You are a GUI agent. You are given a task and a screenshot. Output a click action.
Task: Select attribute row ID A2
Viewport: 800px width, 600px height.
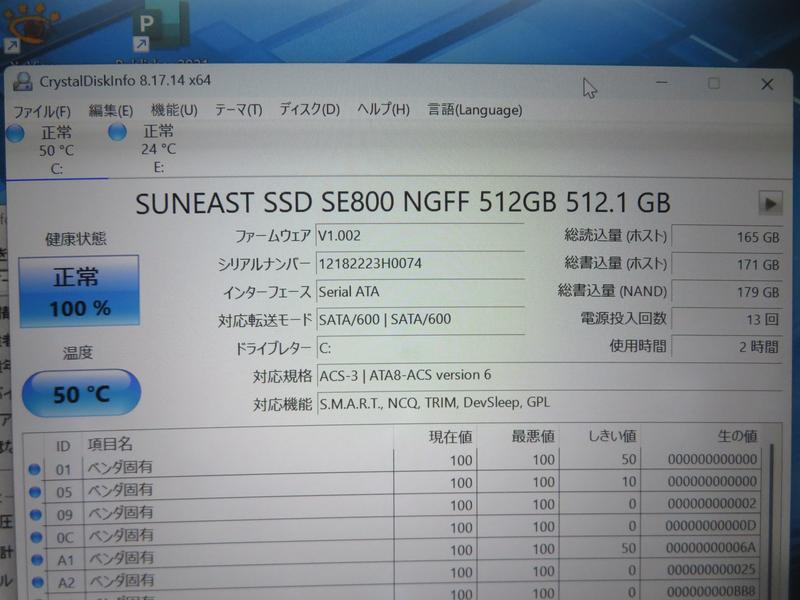pos(395,576)
